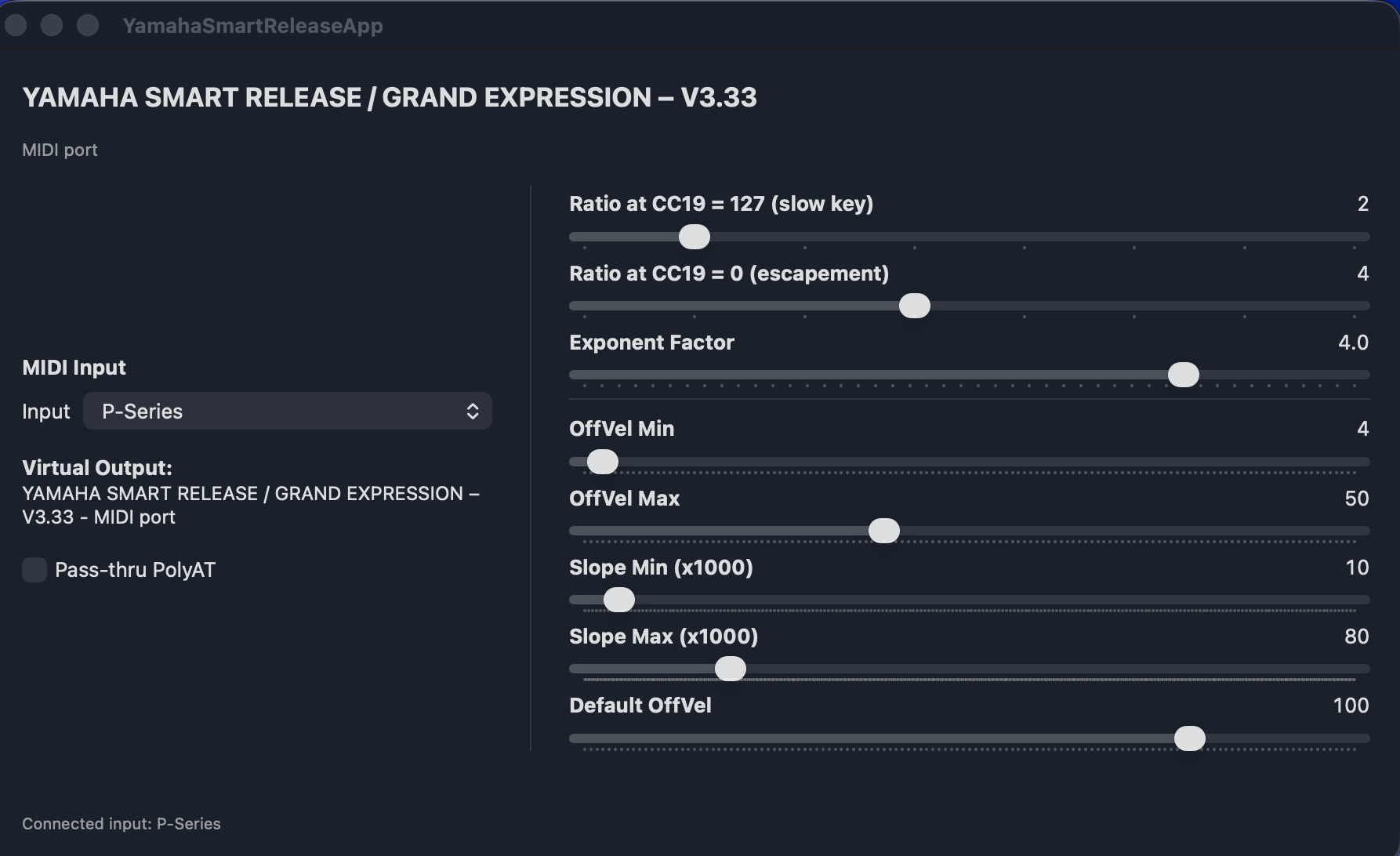1400x856 pixels.
Task: Click the Exponent Factor value 4.0
Action: point(1353,343)
